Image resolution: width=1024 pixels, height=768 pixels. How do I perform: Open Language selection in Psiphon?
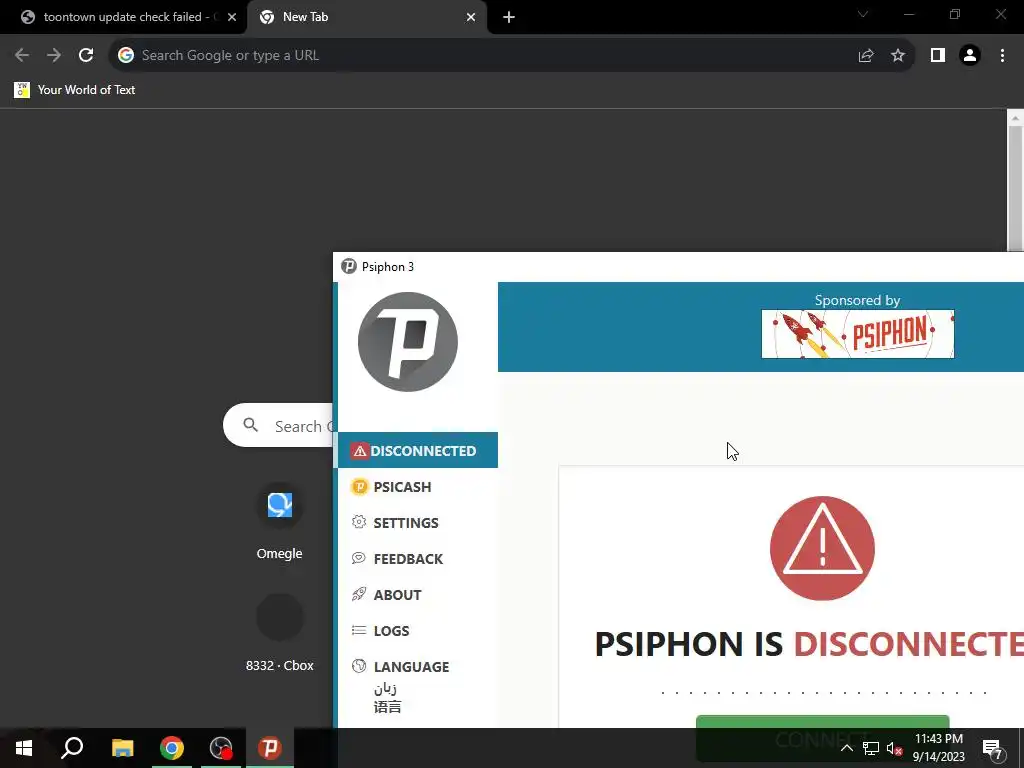pyautogui.click(x=418, y=666)
